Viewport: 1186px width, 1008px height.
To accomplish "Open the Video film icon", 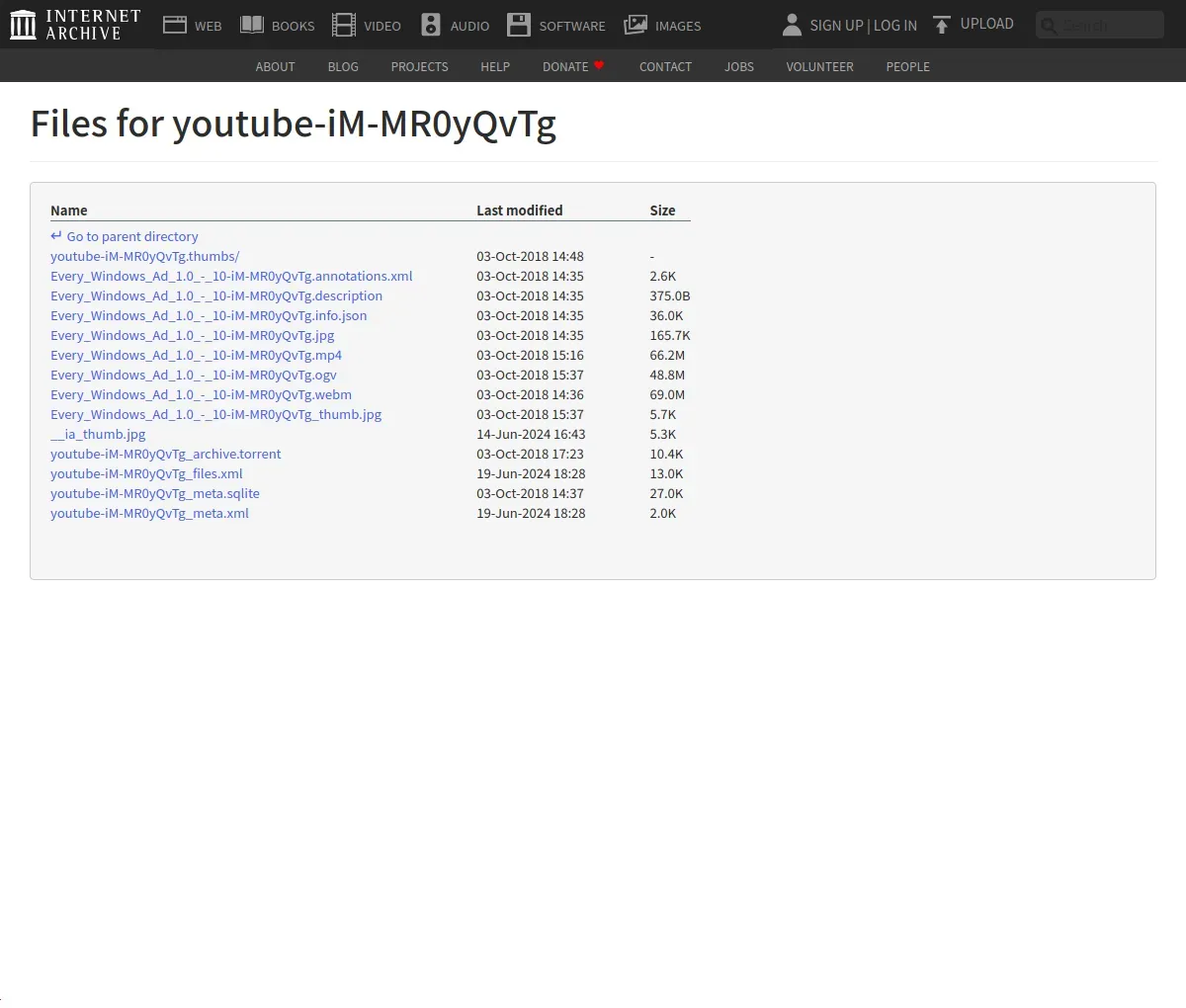I will click(344, 25).
